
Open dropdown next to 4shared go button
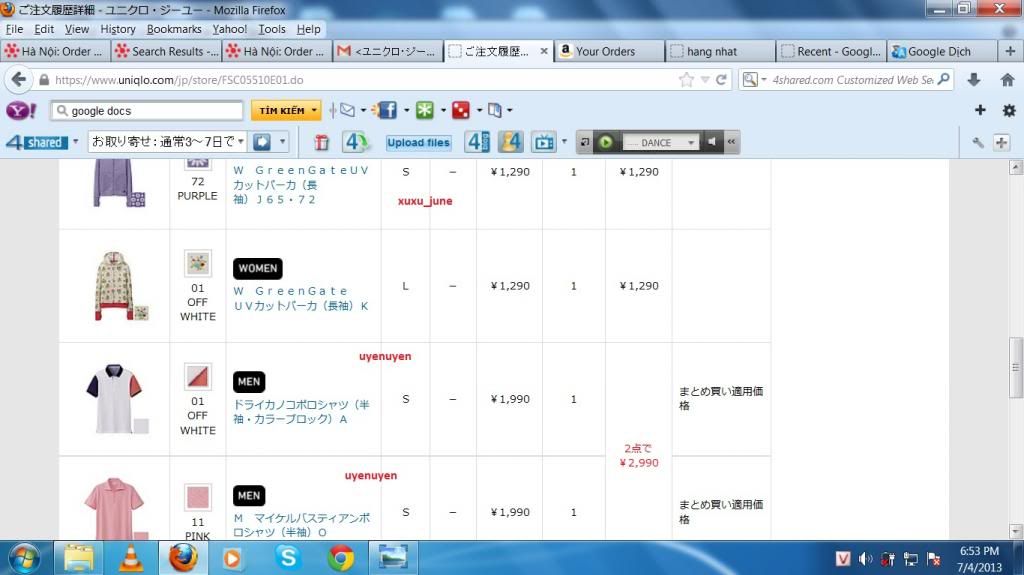[x=282, y=142]
